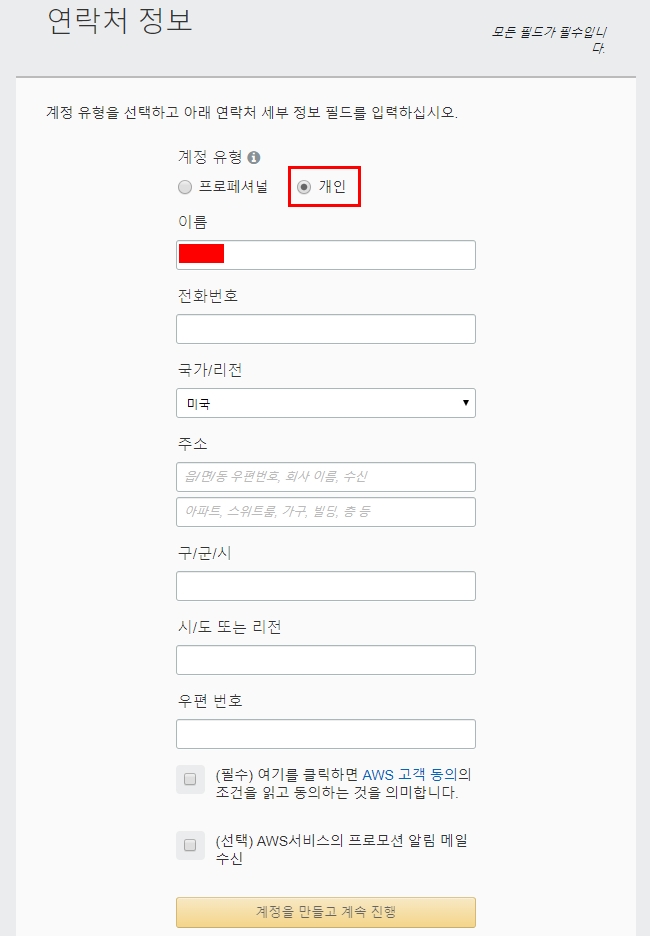Click the 우편 번호 postal code field
The image size is (650, 936).
326,734
